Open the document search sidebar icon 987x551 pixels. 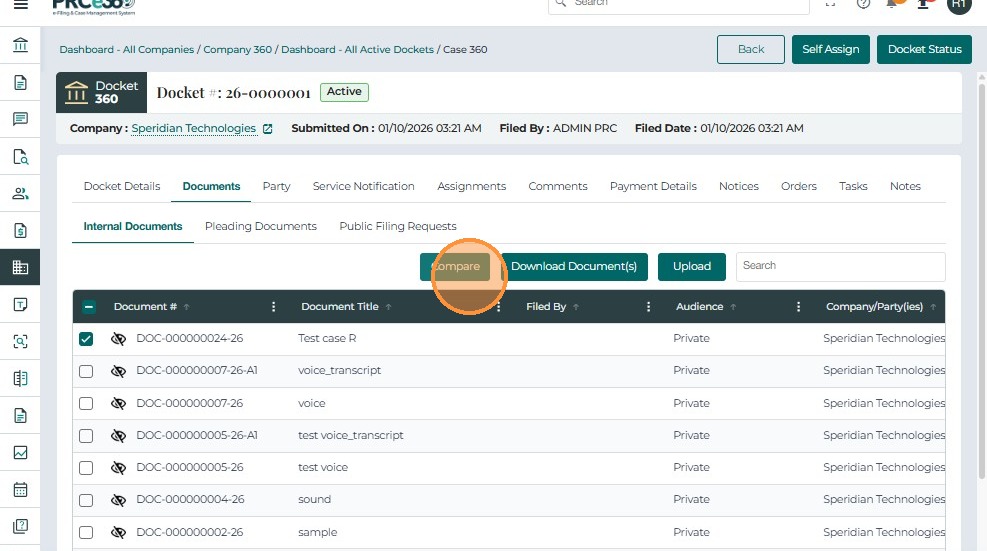pyautogui.click(x=20, y=156)
